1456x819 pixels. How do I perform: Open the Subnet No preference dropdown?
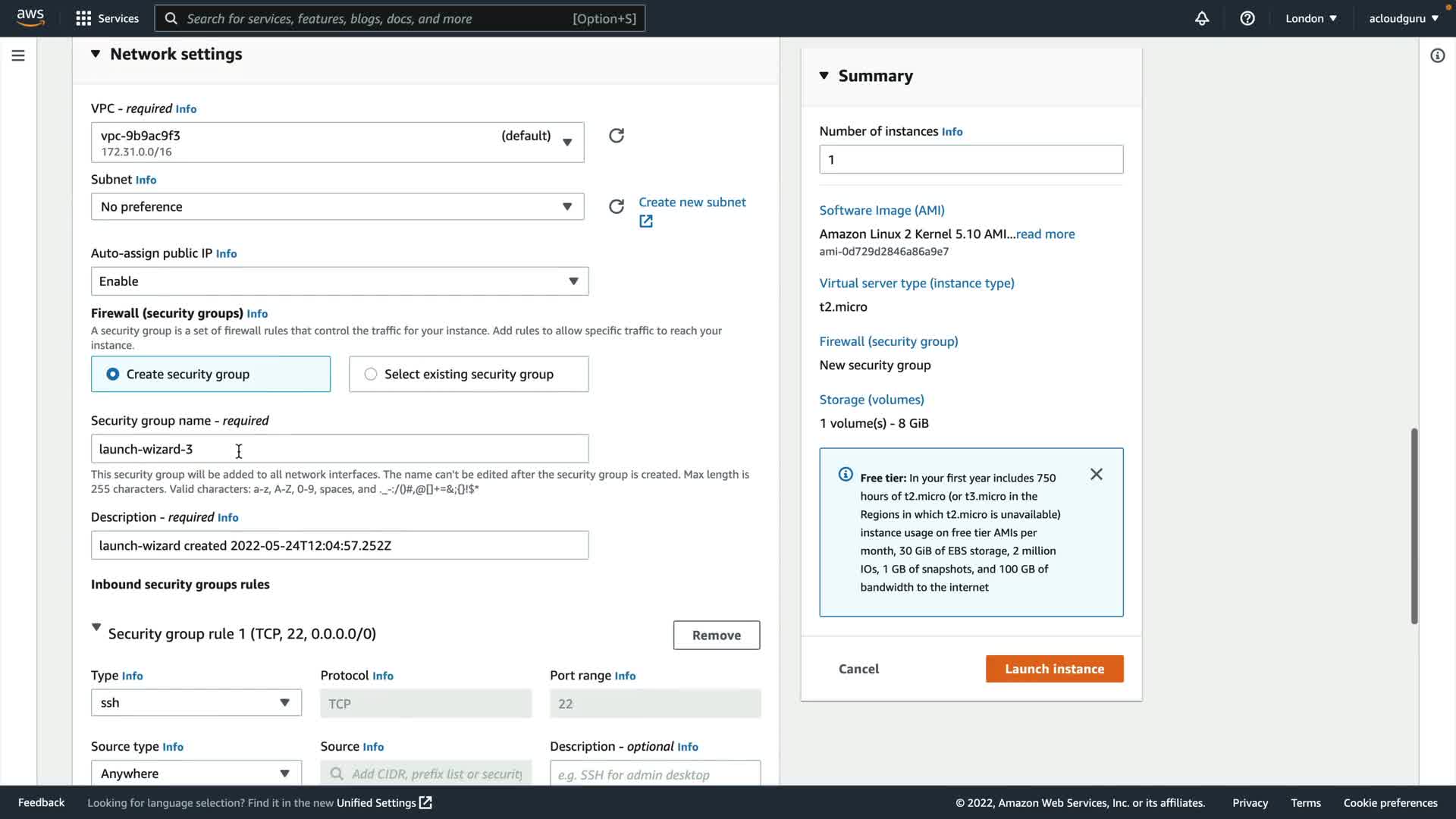(337, 206)
